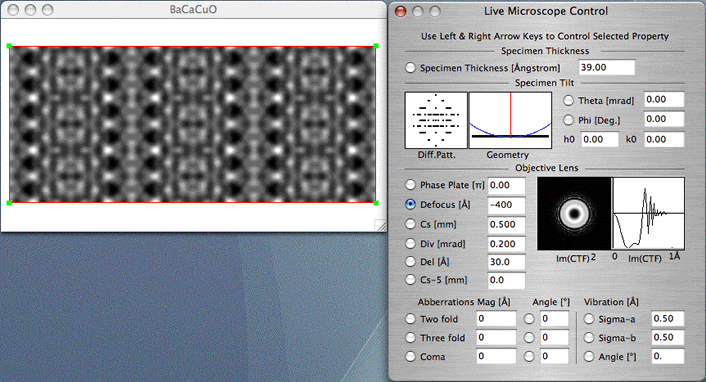Click the bottom-right green selection handle

[376, 203]
